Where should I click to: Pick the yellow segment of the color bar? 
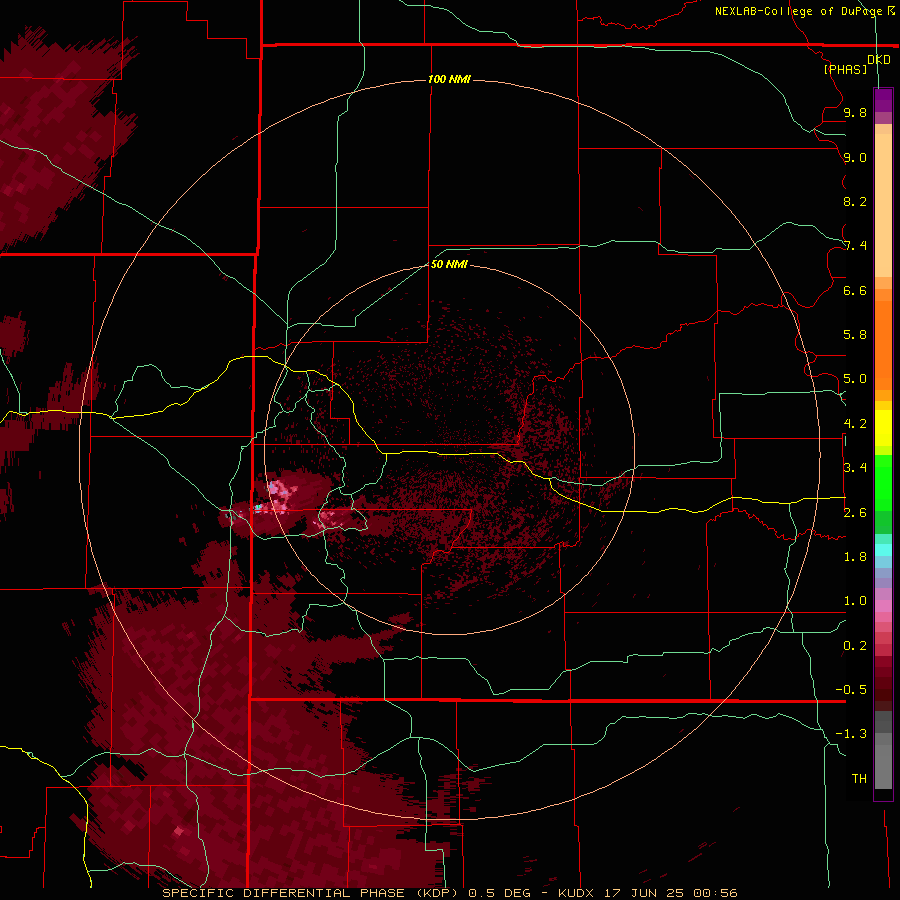click(x=883, y=428)
